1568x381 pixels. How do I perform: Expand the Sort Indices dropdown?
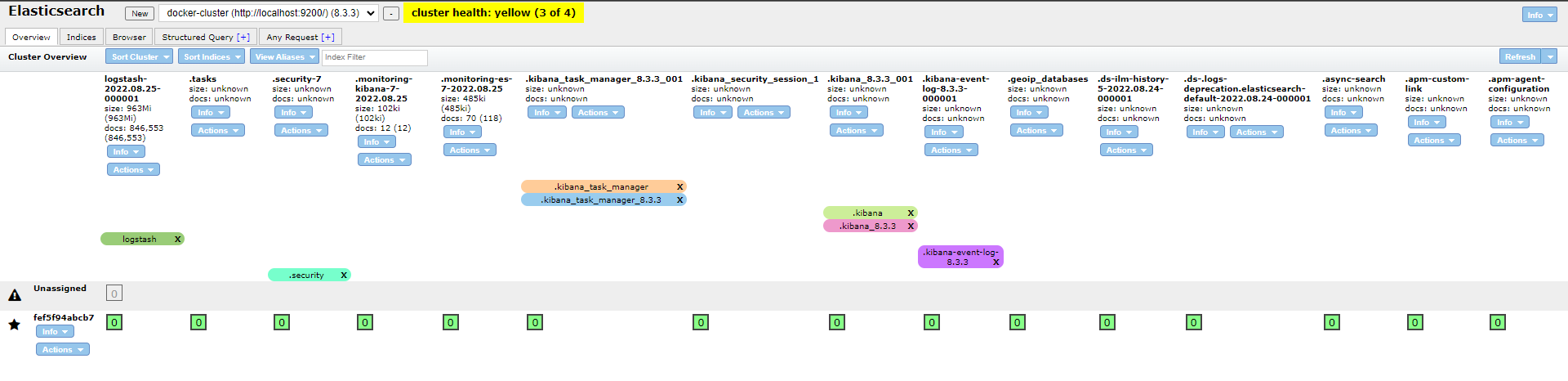click(x=211, y=56)
